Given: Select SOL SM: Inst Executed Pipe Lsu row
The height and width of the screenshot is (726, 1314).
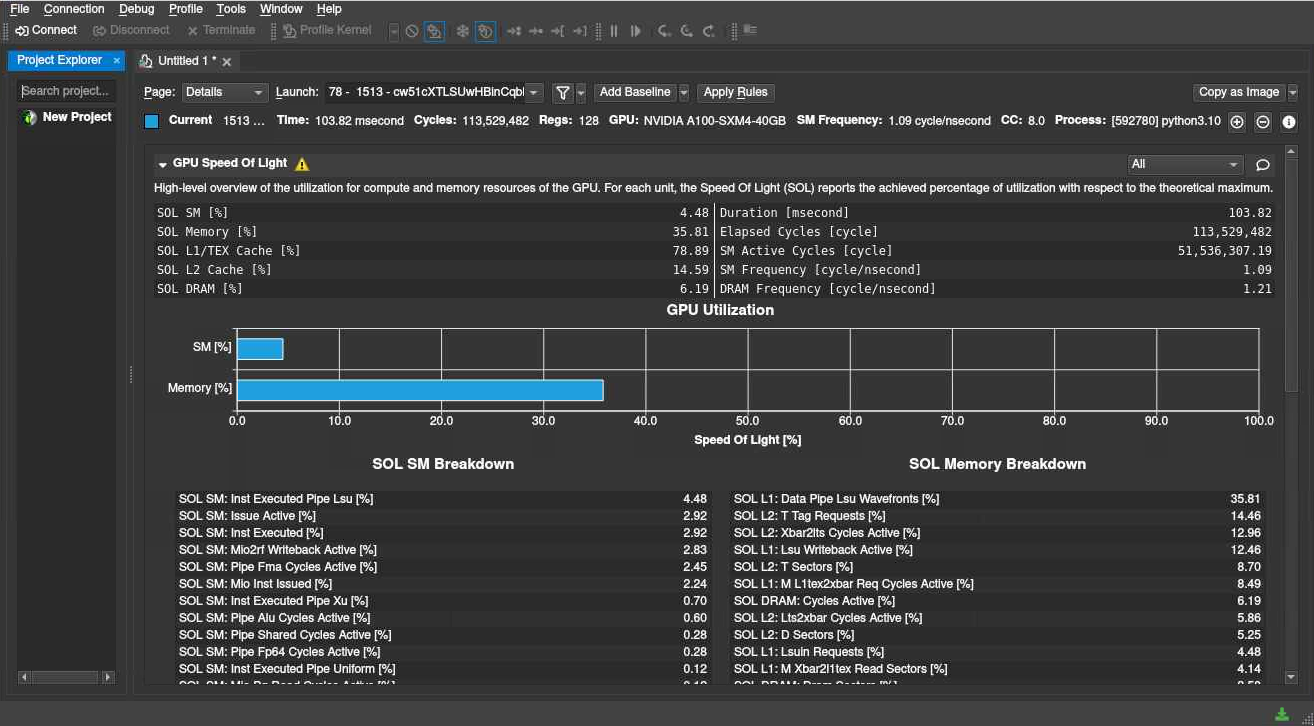Looking at the screenshot, I should (x=442, y=499).
